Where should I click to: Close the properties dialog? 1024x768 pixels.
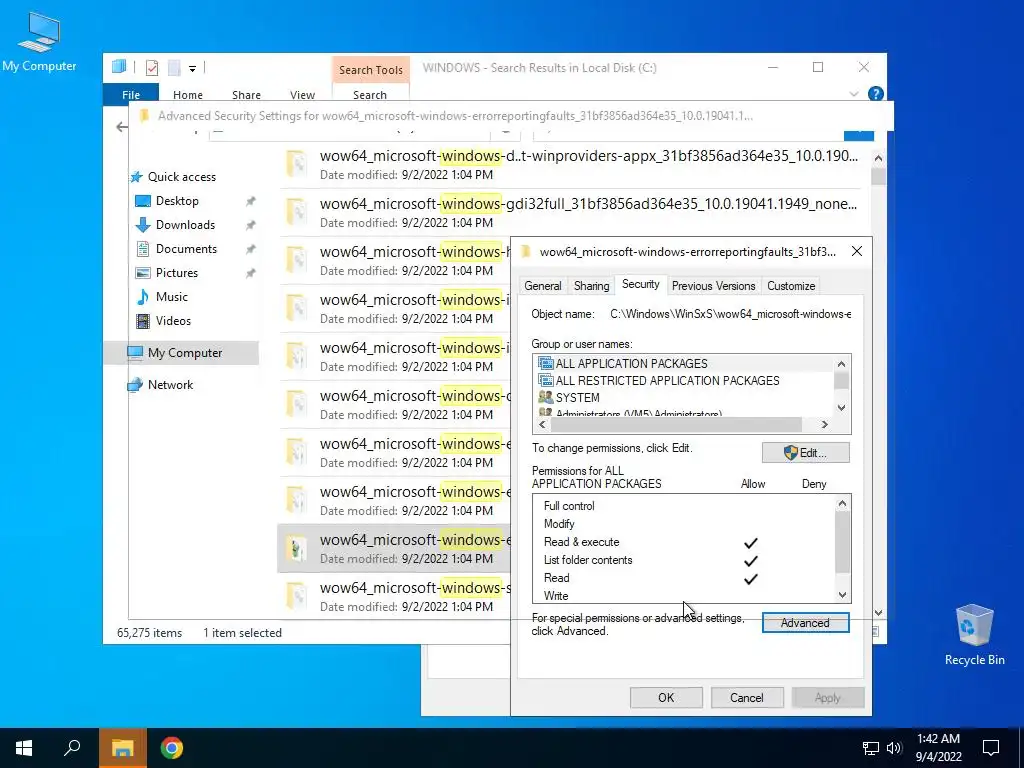(x=856, y=251)
